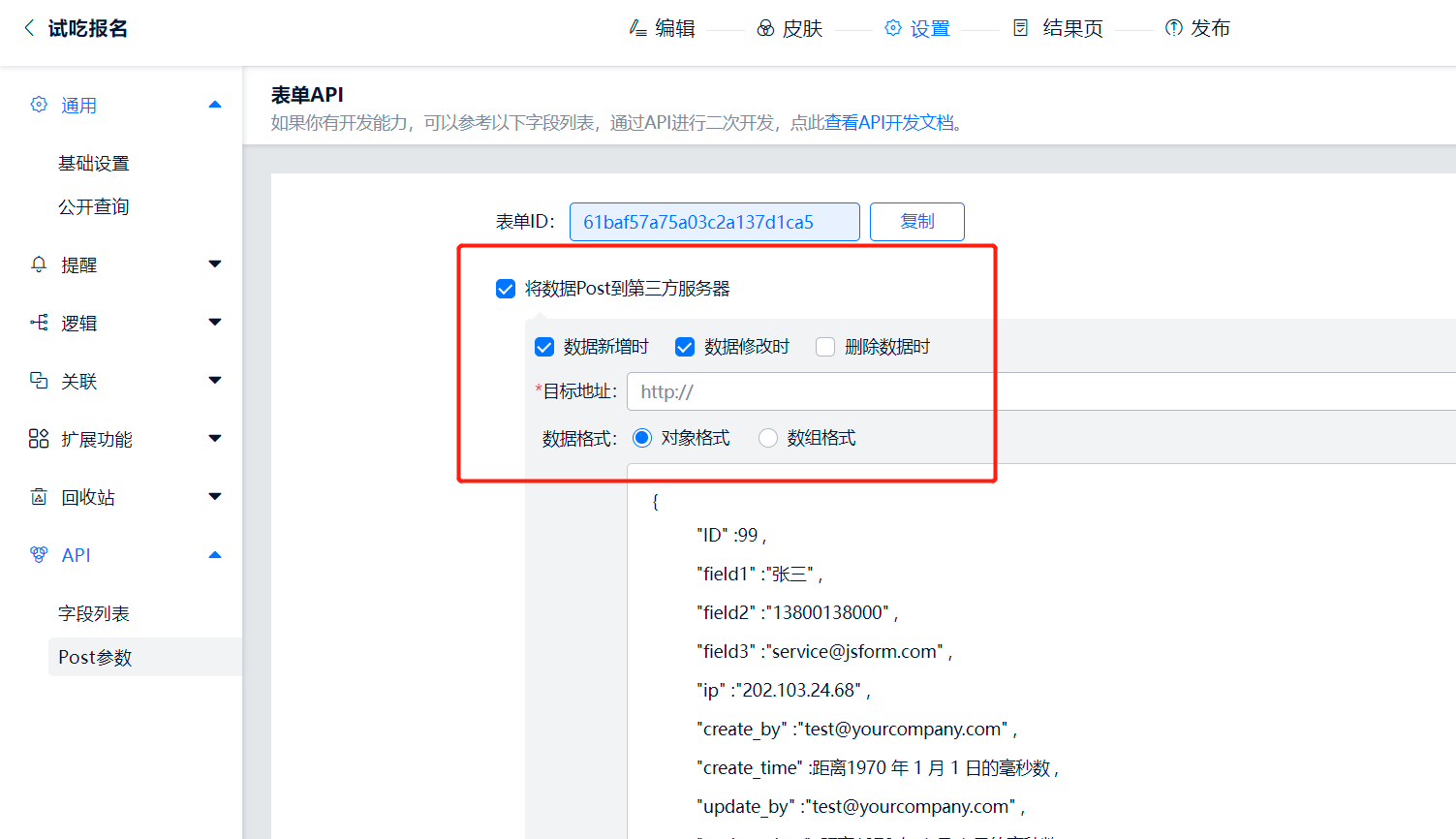Select the 数组格式 radio button
The height and width of the screenshot is (839, 1456).
pyautogui.click(x=768, y=438)
